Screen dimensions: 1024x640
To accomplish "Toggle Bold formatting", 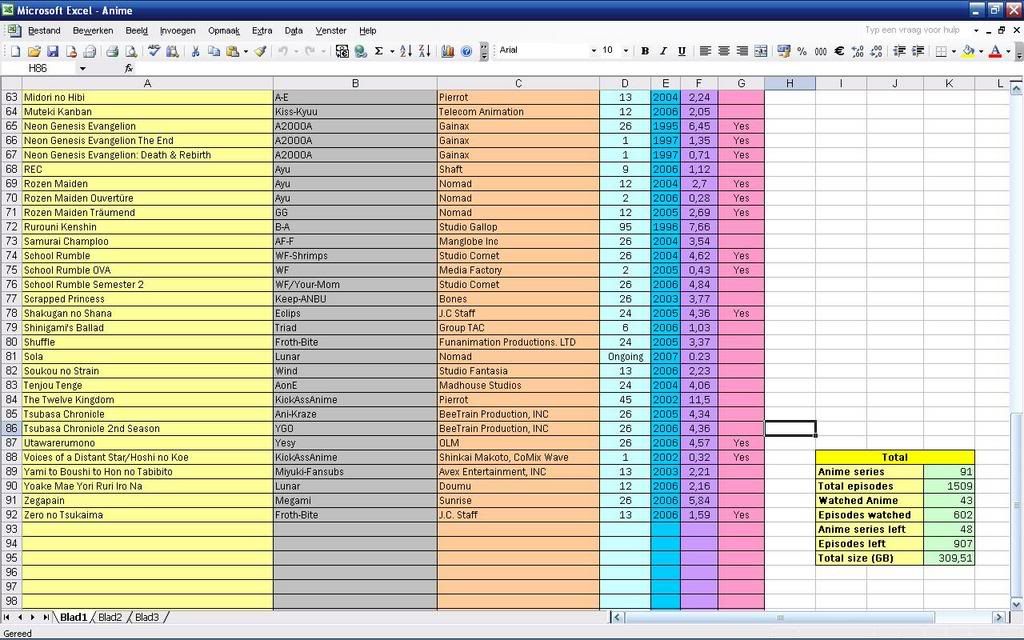I will point(645,51).
